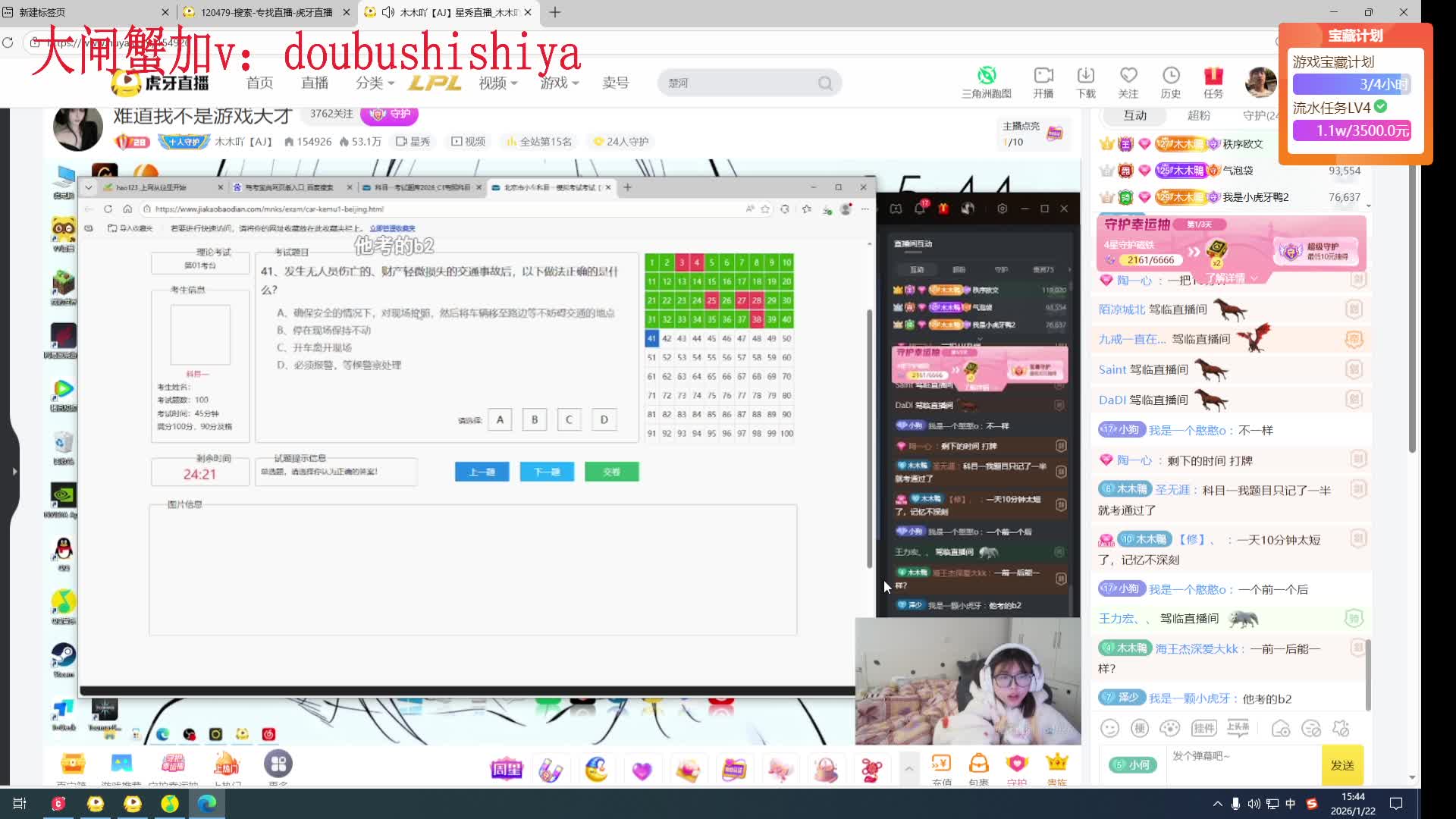
Task: Toggle danmaku message filter icon
Action: pyautogui.click(x=1311, y=729)
